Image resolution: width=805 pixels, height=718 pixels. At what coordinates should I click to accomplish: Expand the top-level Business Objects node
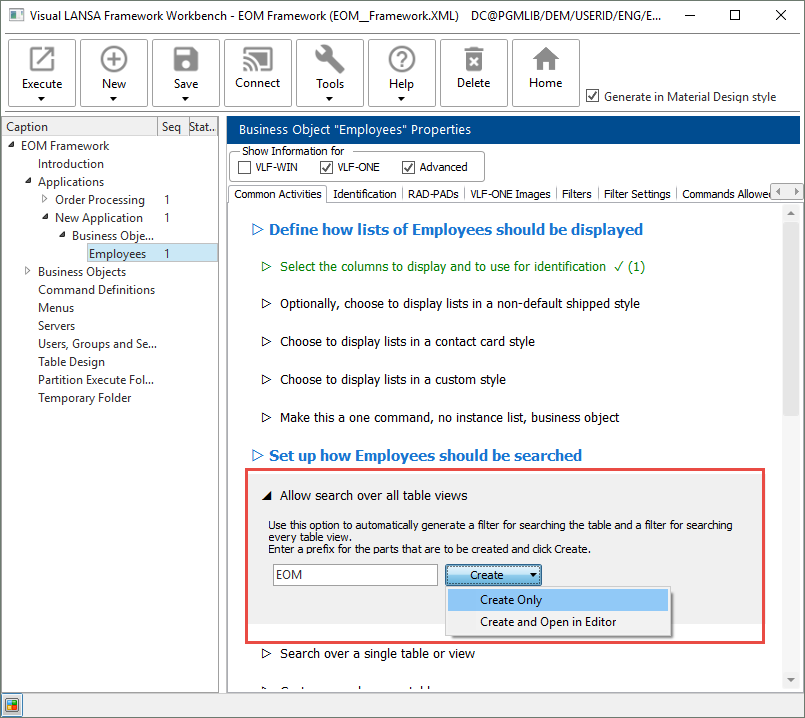28,271
